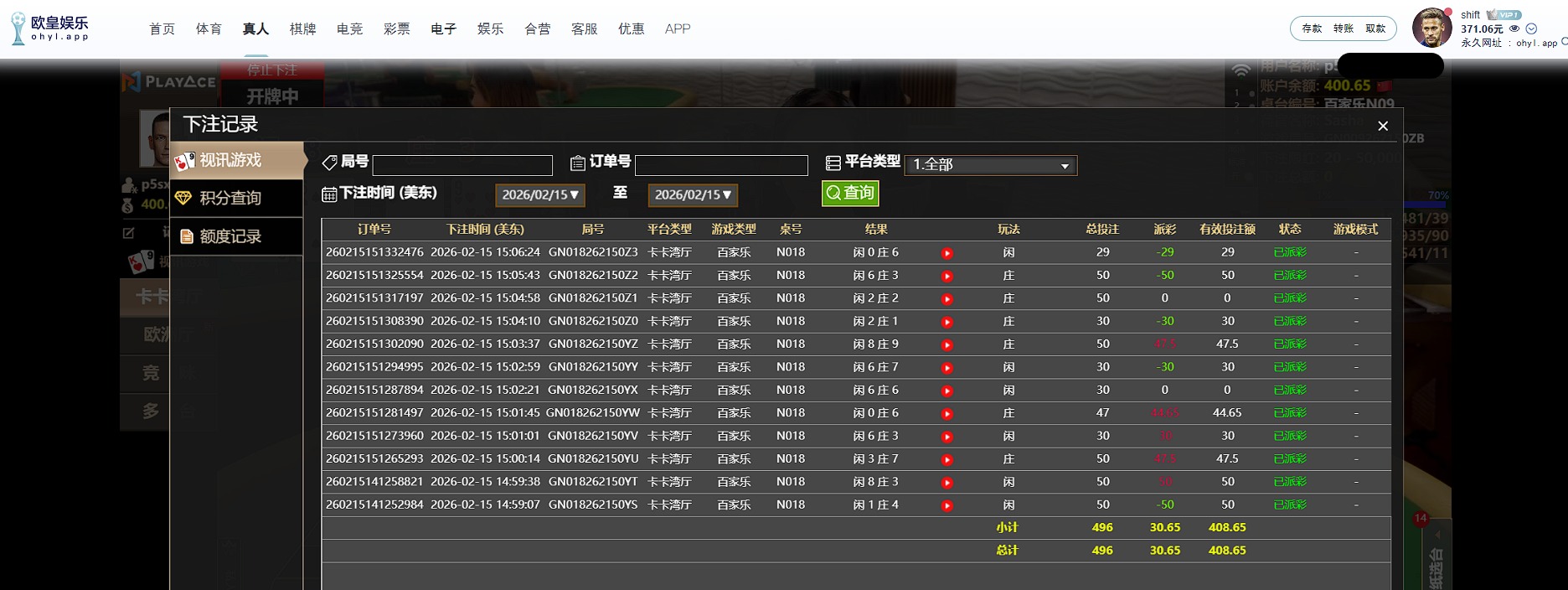The width and height of the screenshot is (1568, 590).
Task: Click the 存款 deposit link
Action: (x=1312, y=28)
